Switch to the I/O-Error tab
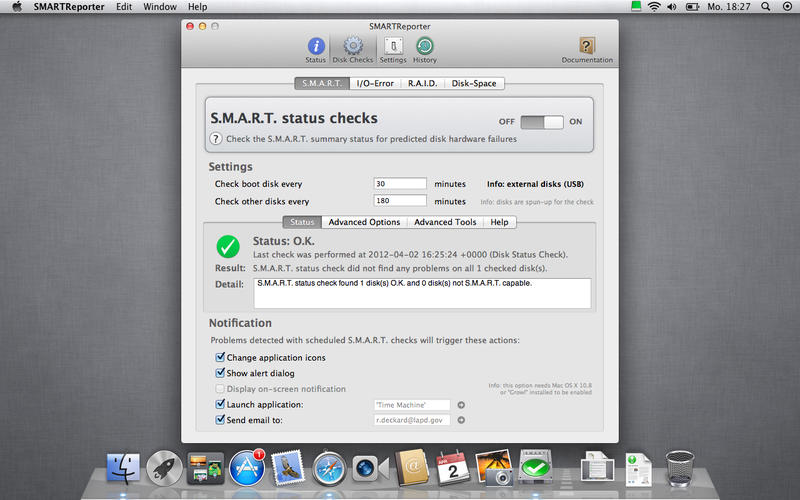This screenshot has width=800, height=500. click(375, 83)
